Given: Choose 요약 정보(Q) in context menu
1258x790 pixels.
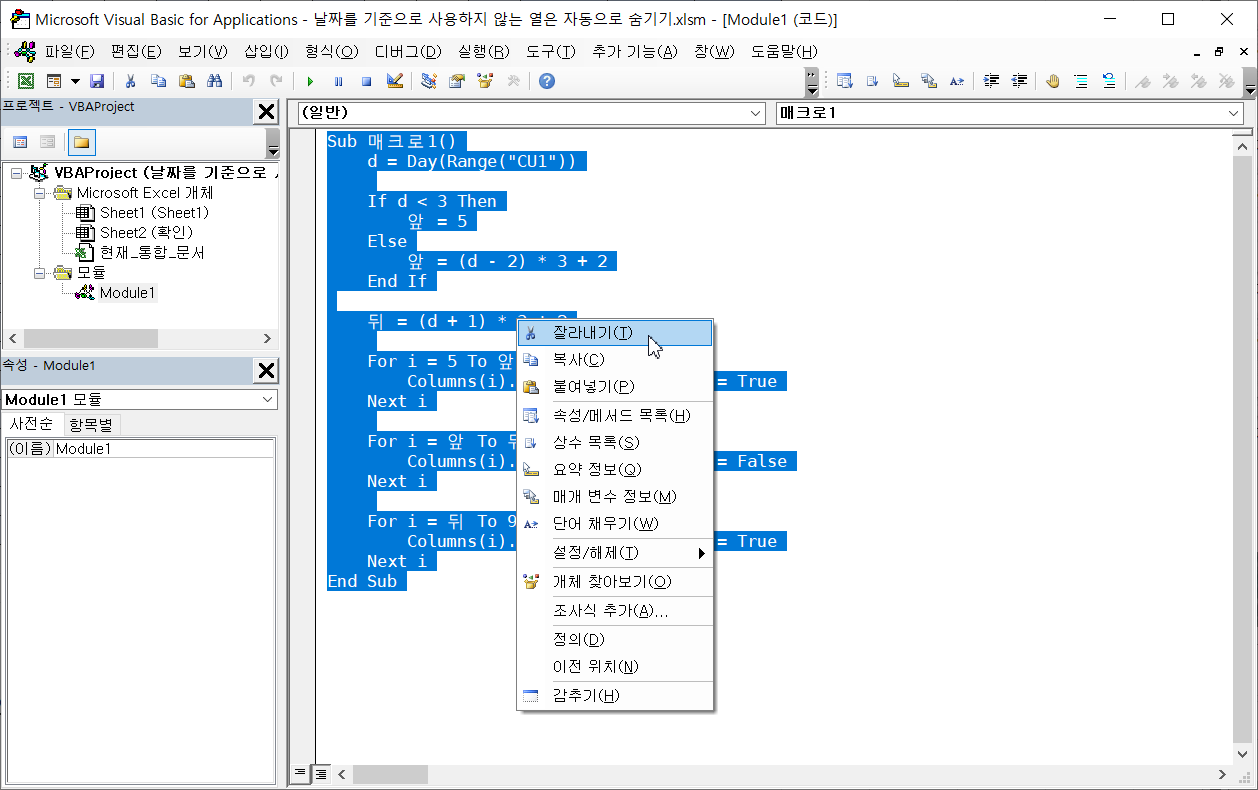Looking at the screenshot, I should 614,469.
